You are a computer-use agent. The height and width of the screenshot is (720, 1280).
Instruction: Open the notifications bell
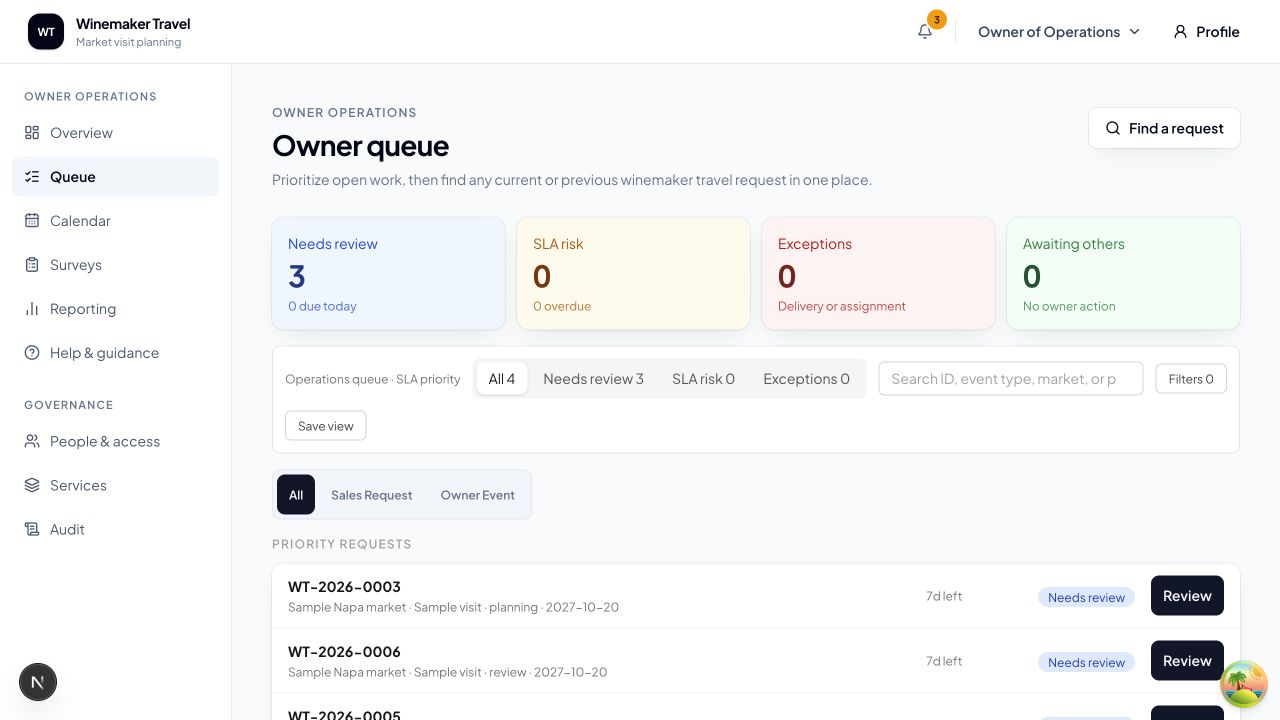[x=925, y=32]
